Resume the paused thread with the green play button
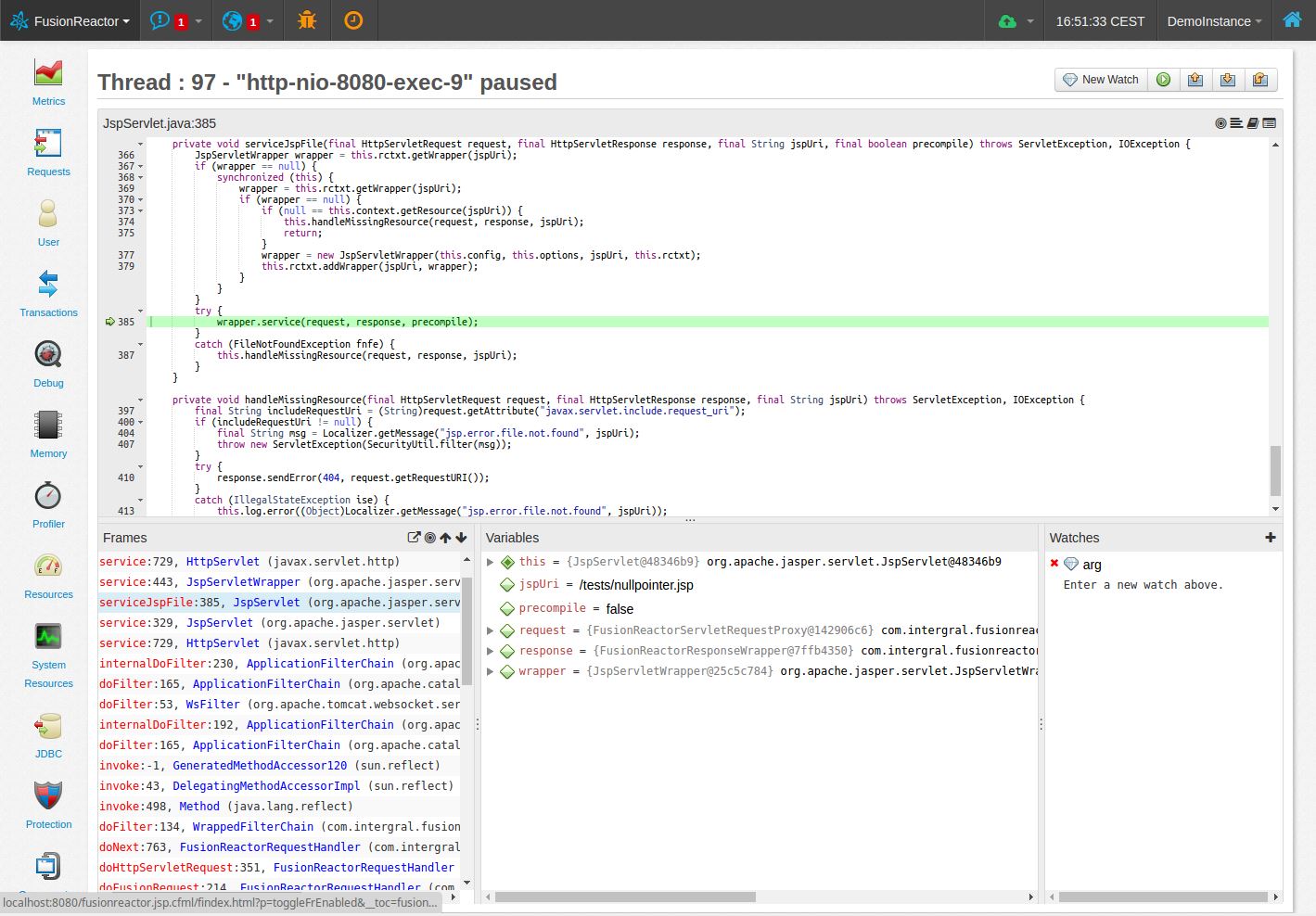The height and width of the screenshot is (916, 1316). tap(1163, 80)
